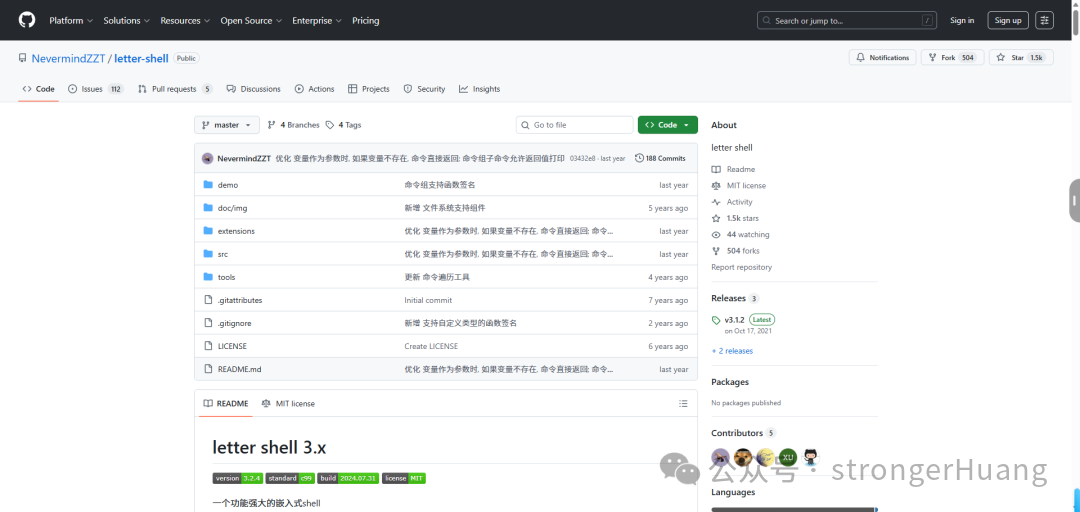Viewport: 1080px width, 512px height.
Task: Click the NevermindZZT avatar in commit row
Action: 207,158
